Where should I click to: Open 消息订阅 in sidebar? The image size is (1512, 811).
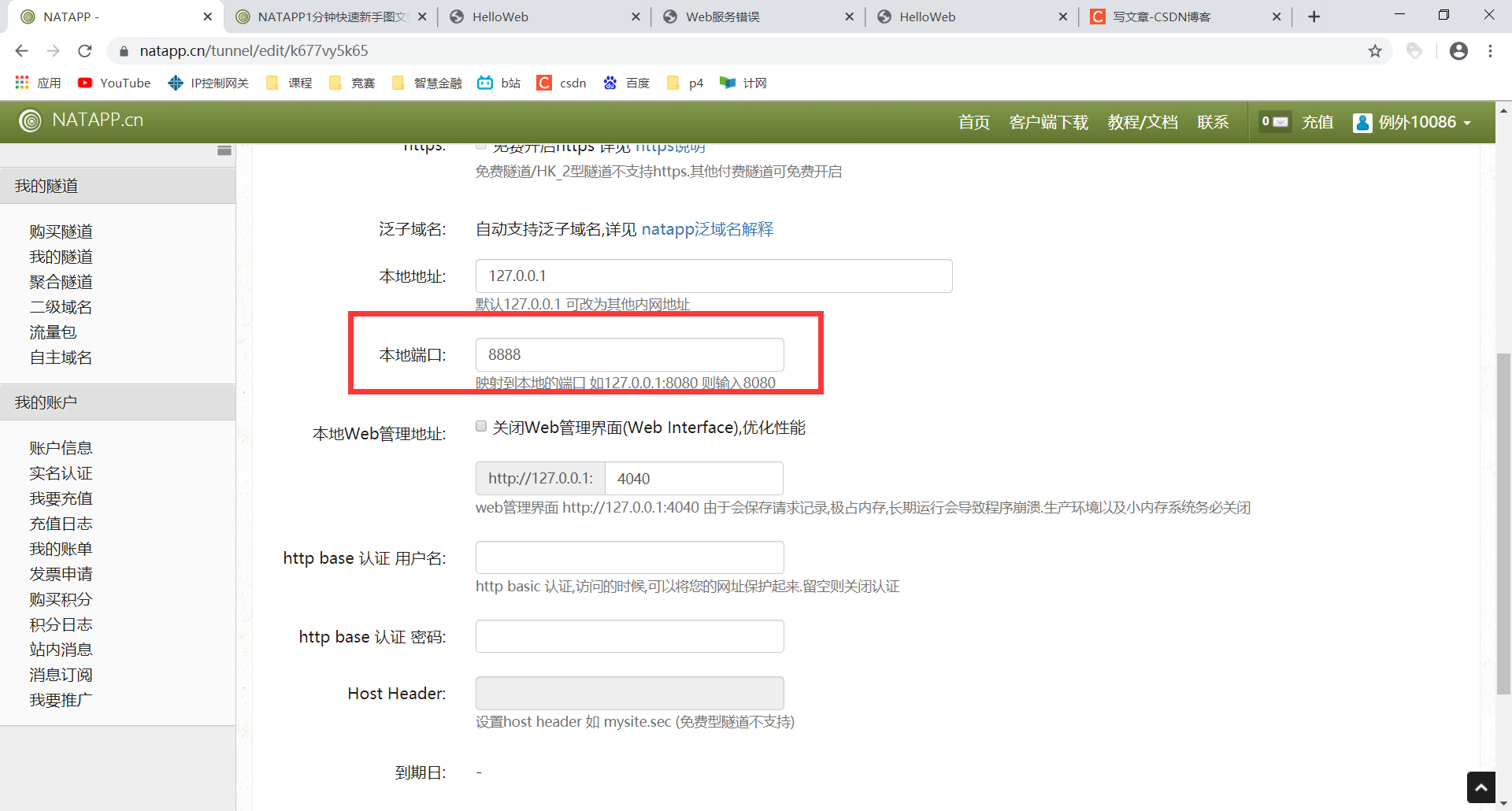(61, 675)
